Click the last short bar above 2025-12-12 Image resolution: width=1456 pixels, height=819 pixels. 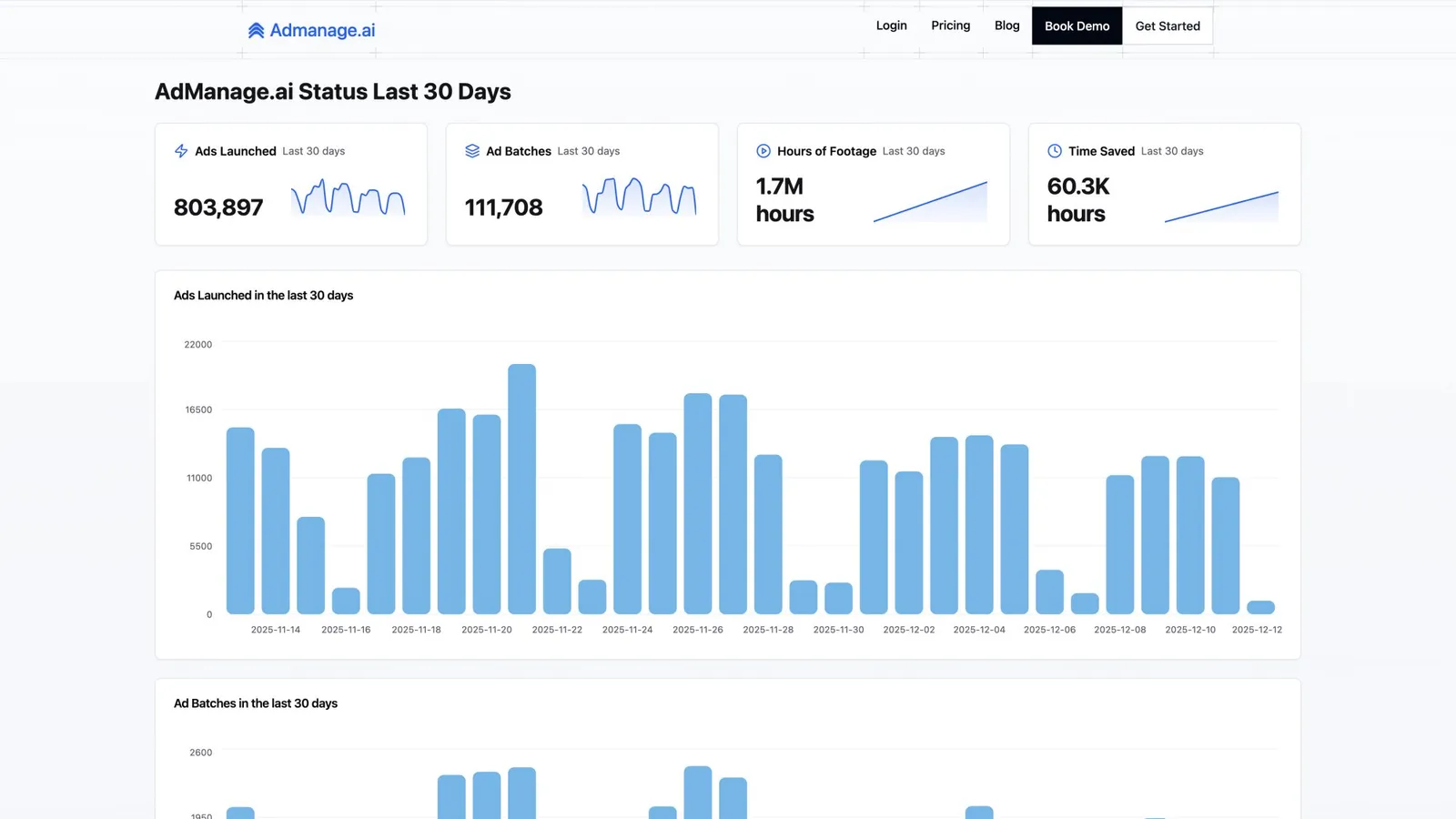pos(1260,607)
